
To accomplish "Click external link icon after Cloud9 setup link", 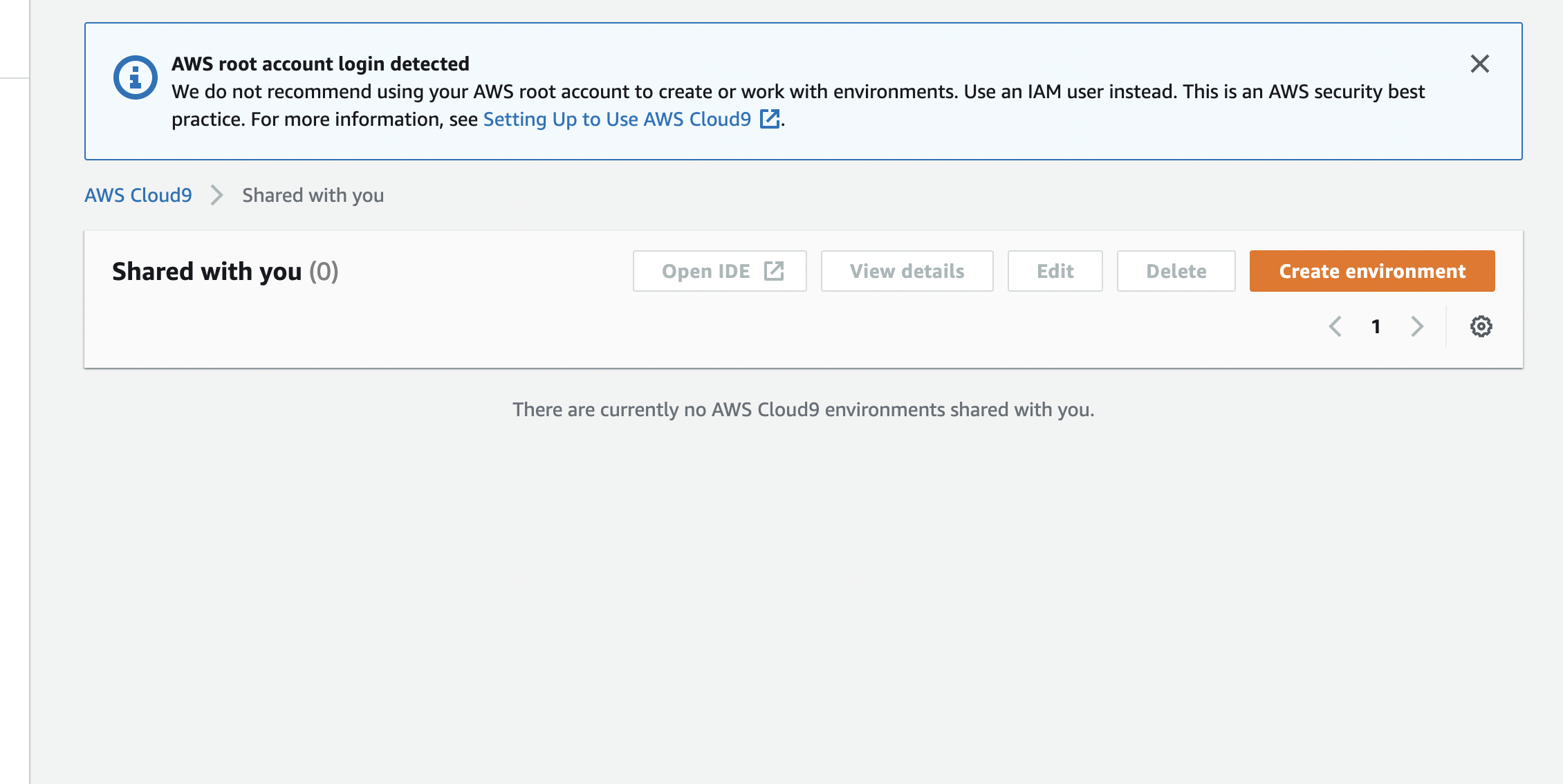I will tap(770, 119).
